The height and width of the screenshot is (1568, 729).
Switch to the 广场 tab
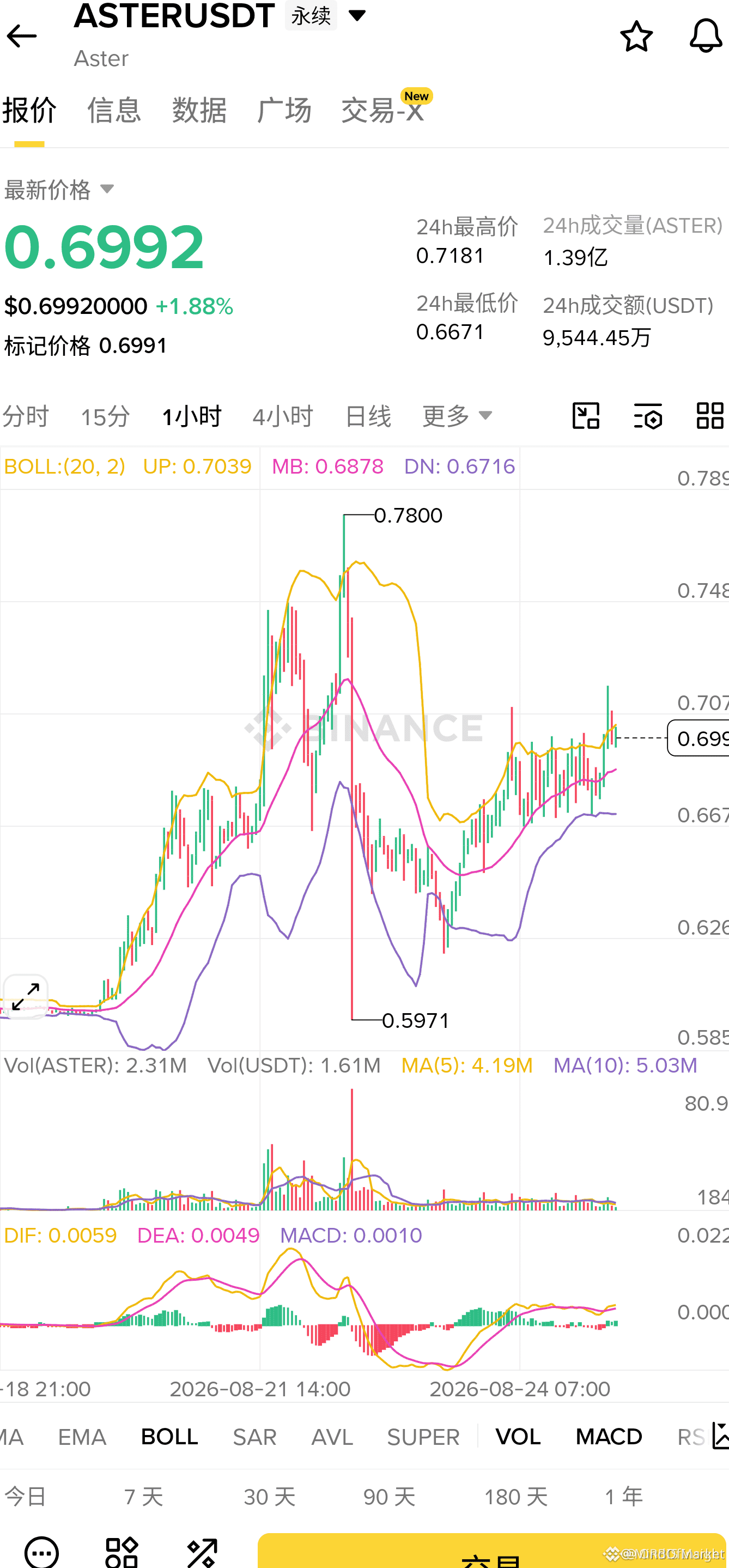tap(284, 110)
